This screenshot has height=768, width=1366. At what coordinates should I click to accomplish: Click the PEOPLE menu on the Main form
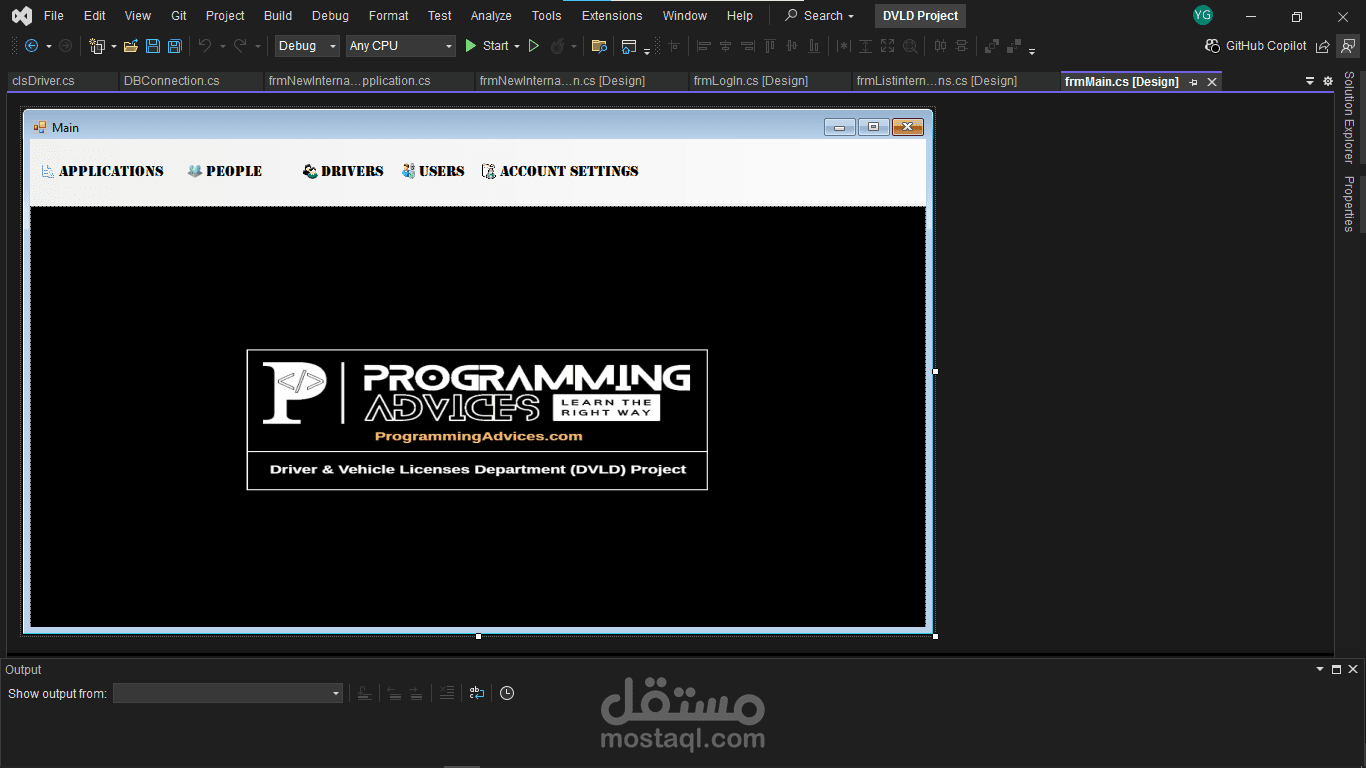pyautogui.click(x=225, y=171)
